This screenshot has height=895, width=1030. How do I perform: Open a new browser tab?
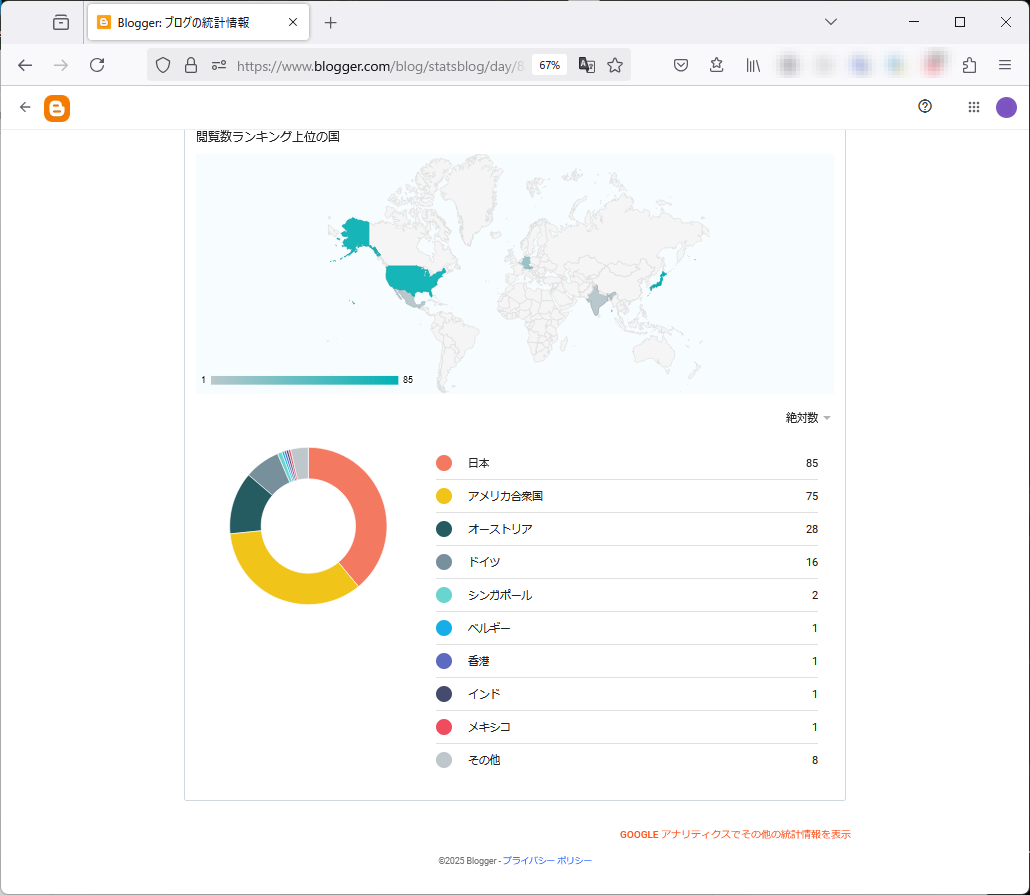coord(330,23)
